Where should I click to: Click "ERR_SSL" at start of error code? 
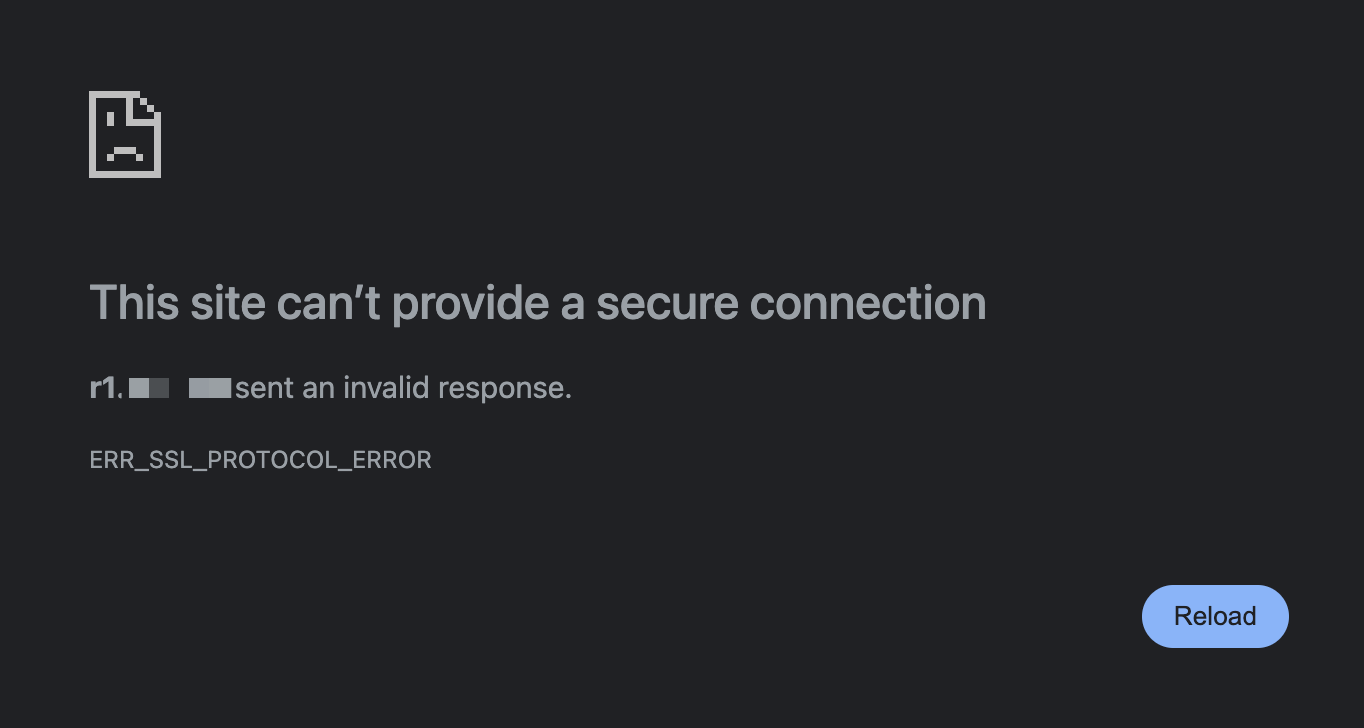click(x=143, y=460)
